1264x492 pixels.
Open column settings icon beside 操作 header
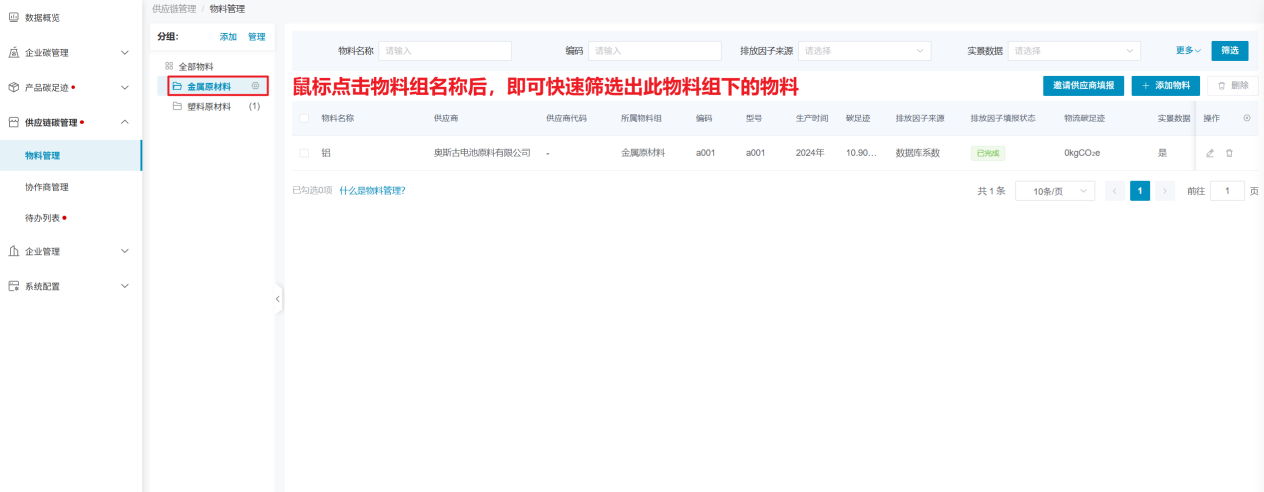1246,118
